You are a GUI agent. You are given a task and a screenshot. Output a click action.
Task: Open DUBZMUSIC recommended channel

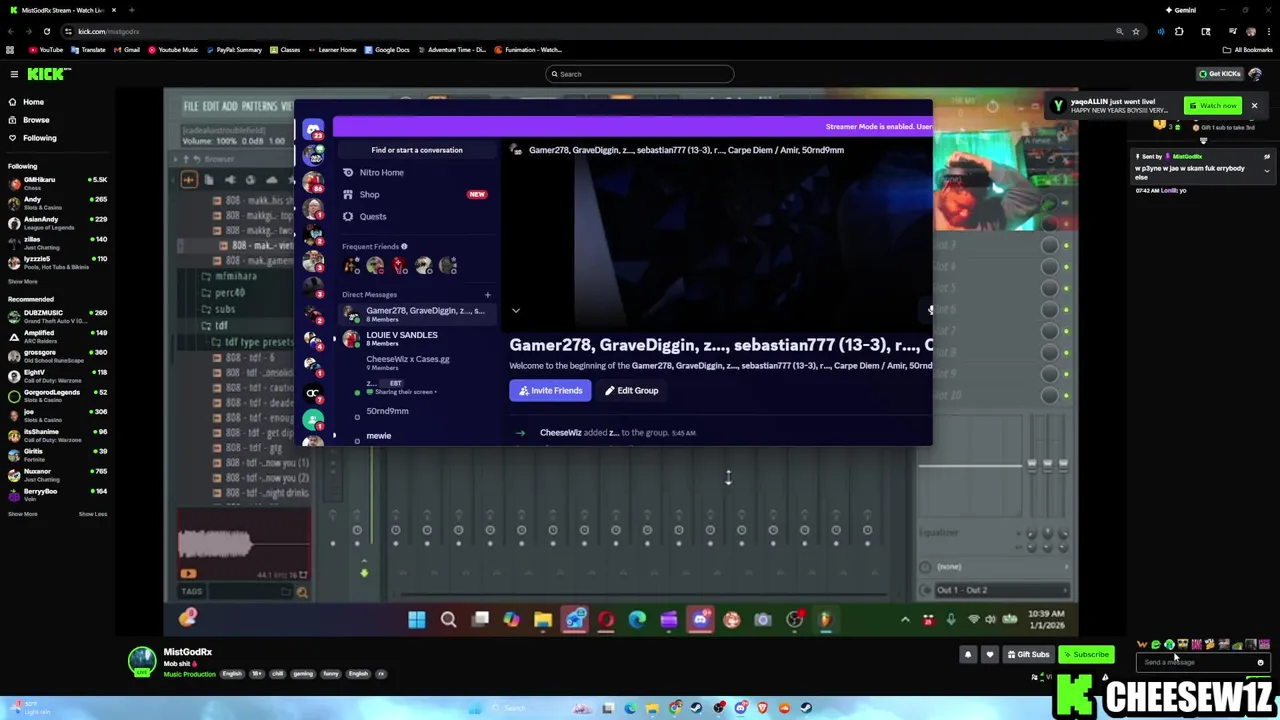coord(58,316)
